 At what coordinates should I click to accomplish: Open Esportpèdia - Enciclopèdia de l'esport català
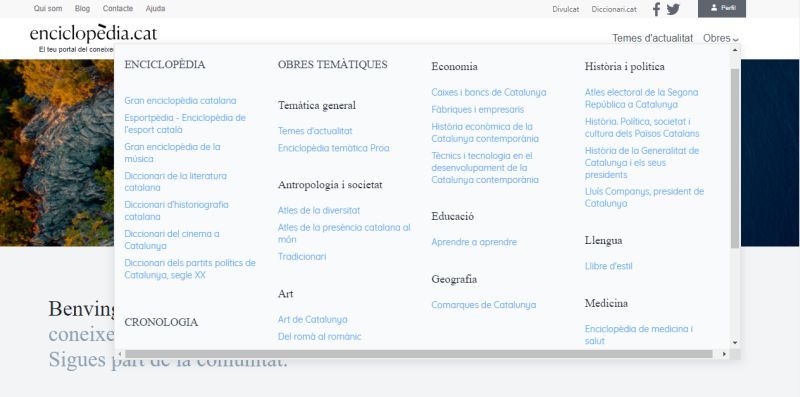tap(185, 123)
